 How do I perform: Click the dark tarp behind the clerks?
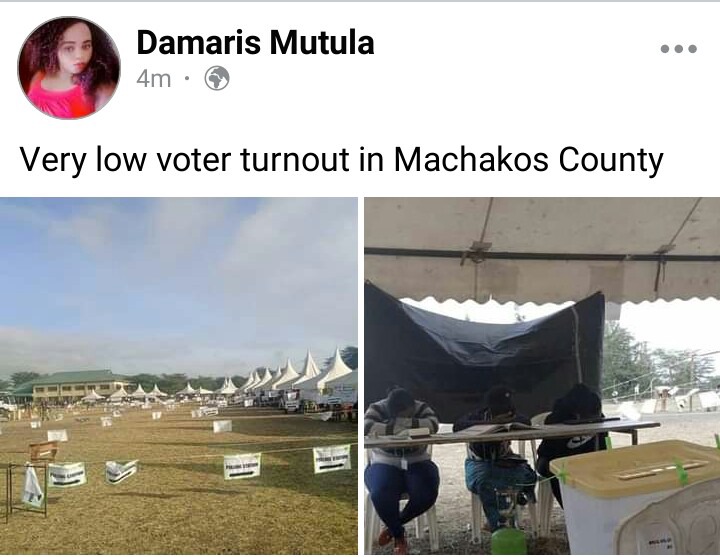482,349
